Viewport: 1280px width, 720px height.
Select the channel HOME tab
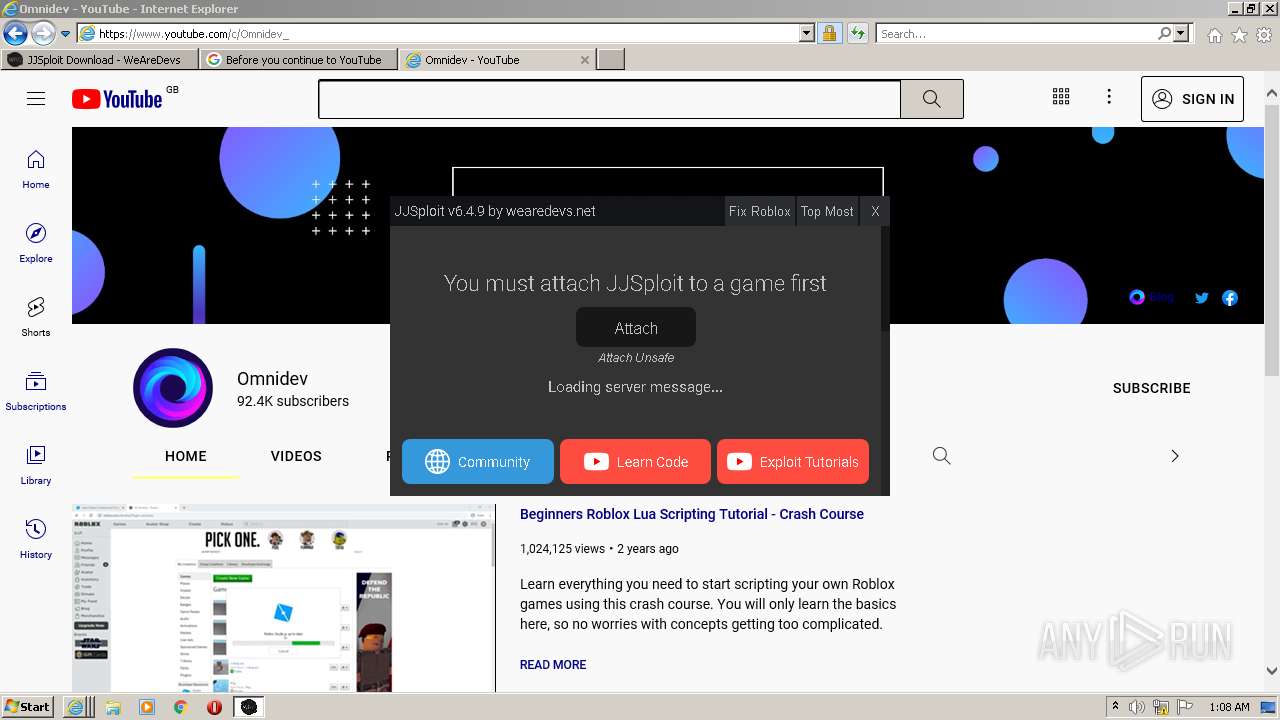[x=186, y=456]
